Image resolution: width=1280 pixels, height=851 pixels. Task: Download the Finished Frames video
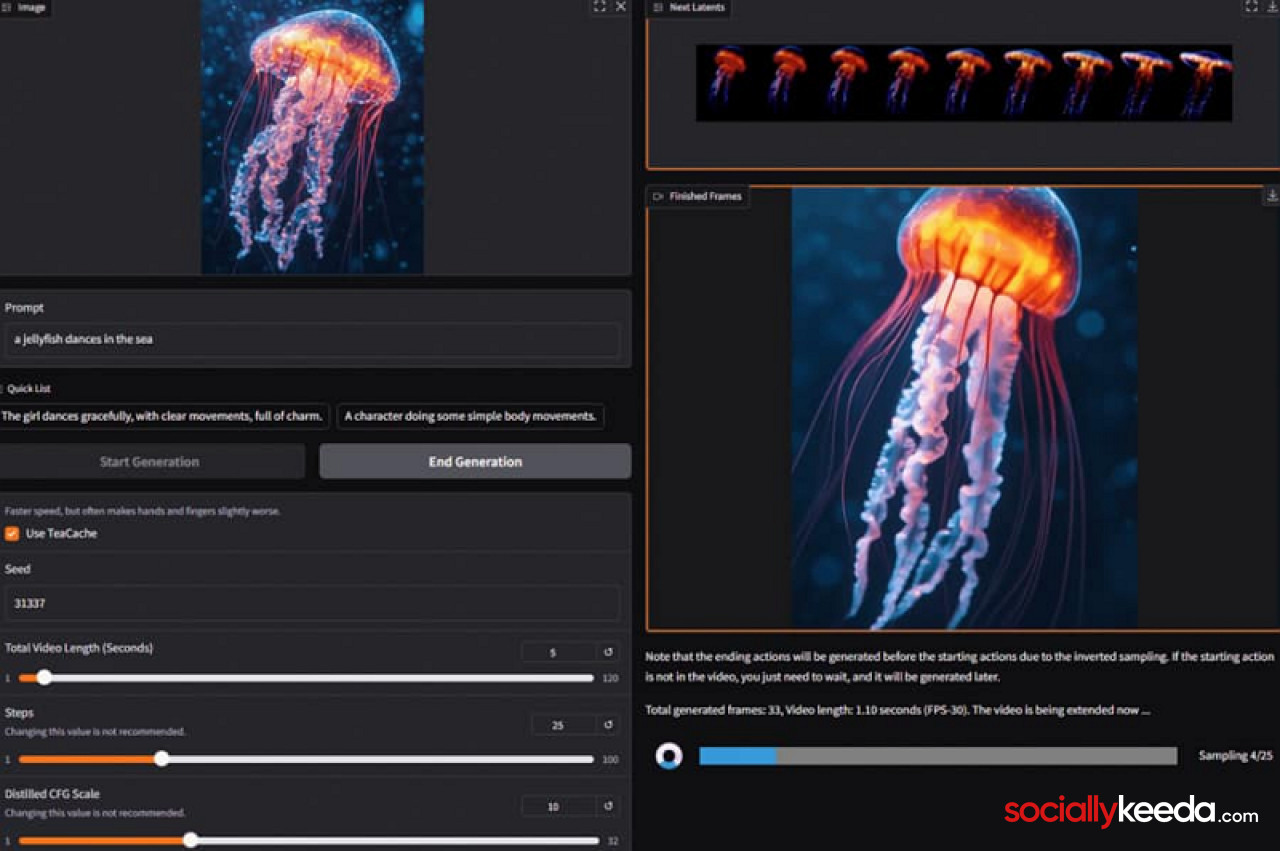click(x=1272, y=195)
